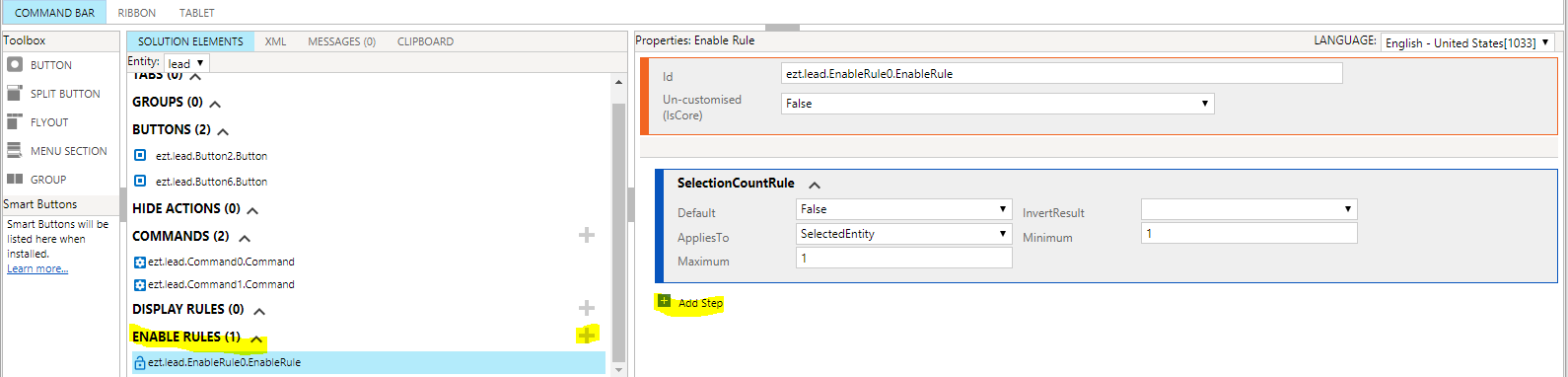
Task: Select ezt.lead.Button2.Button element
Action: [x=211, y=156]
